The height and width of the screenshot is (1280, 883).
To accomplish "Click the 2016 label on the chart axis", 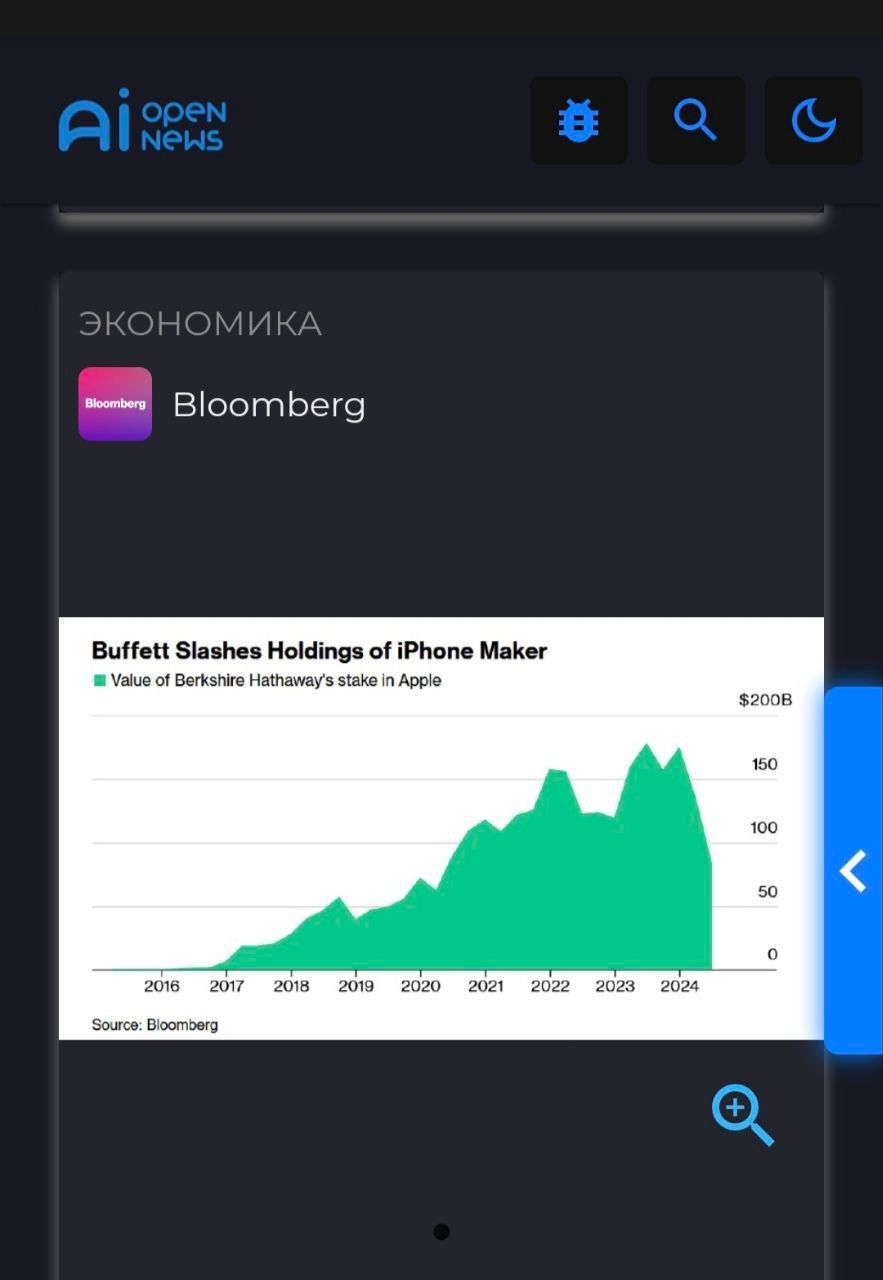I will pyautogui.click(x=162, y=986).
